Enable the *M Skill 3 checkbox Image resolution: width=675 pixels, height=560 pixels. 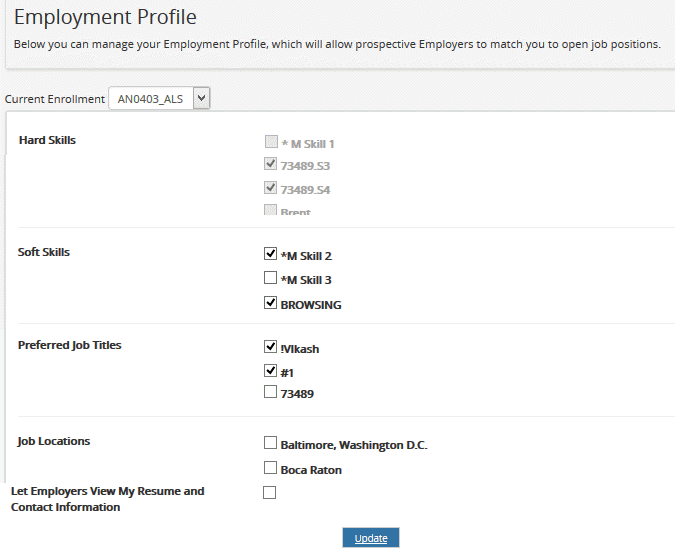[x=270, y=278]
